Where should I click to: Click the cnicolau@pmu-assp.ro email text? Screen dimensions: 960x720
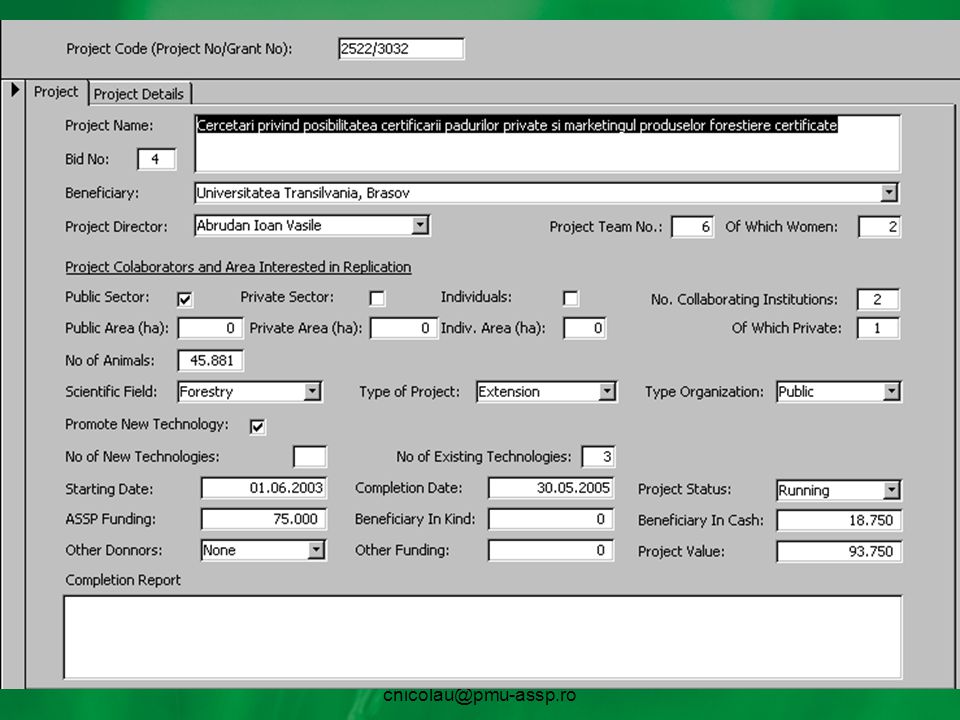[479, 695]
